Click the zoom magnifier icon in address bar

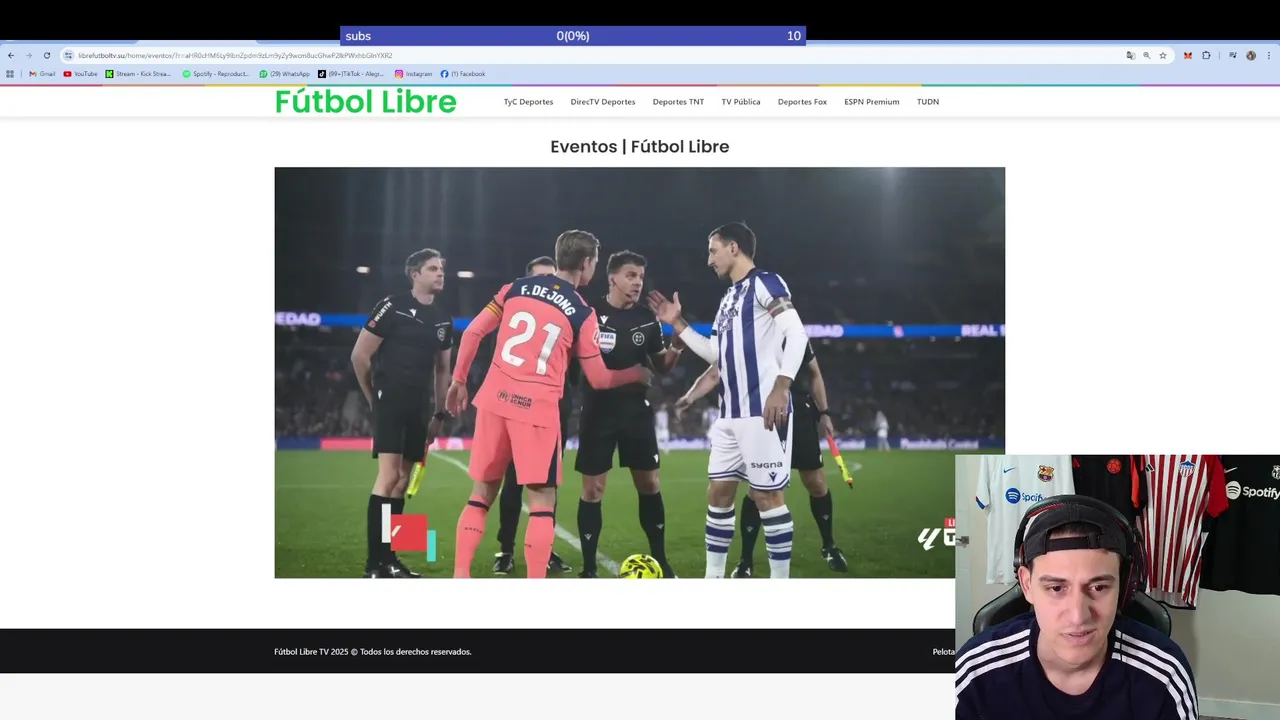pyautogui.click(x=1147, y=55)
